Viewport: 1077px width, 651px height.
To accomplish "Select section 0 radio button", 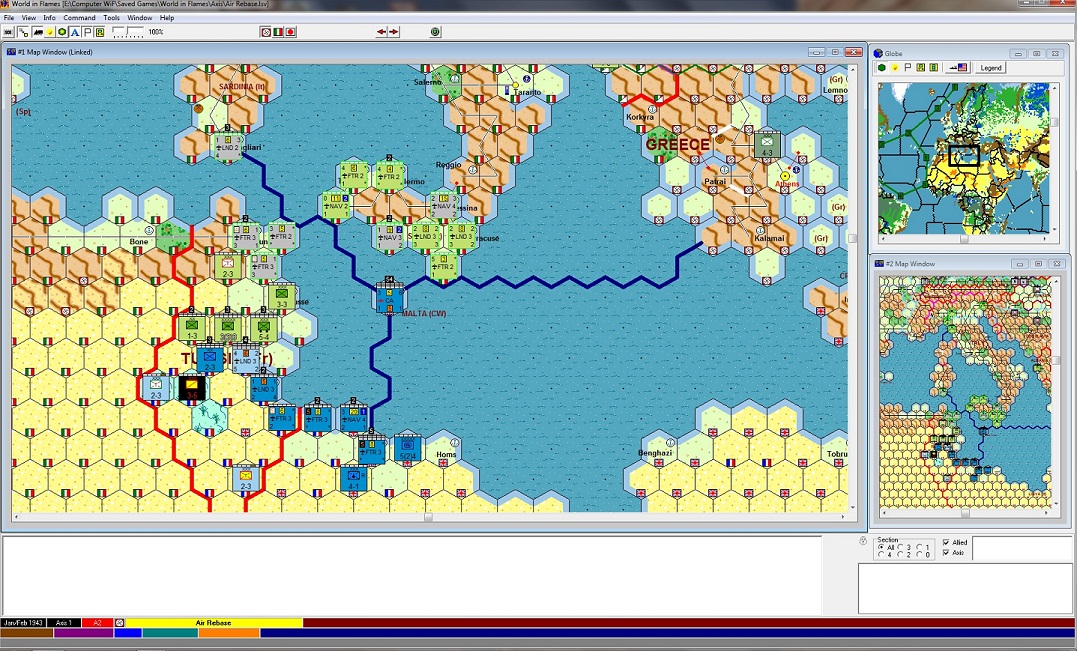I will 920,555.
